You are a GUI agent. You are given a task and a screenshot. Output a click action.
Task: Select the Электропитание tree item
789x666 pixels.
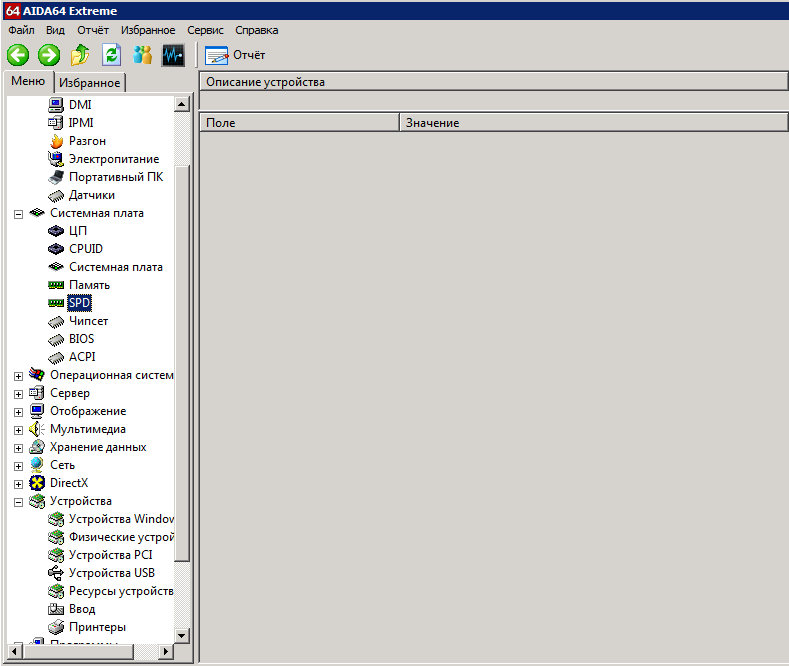[114, 159]
